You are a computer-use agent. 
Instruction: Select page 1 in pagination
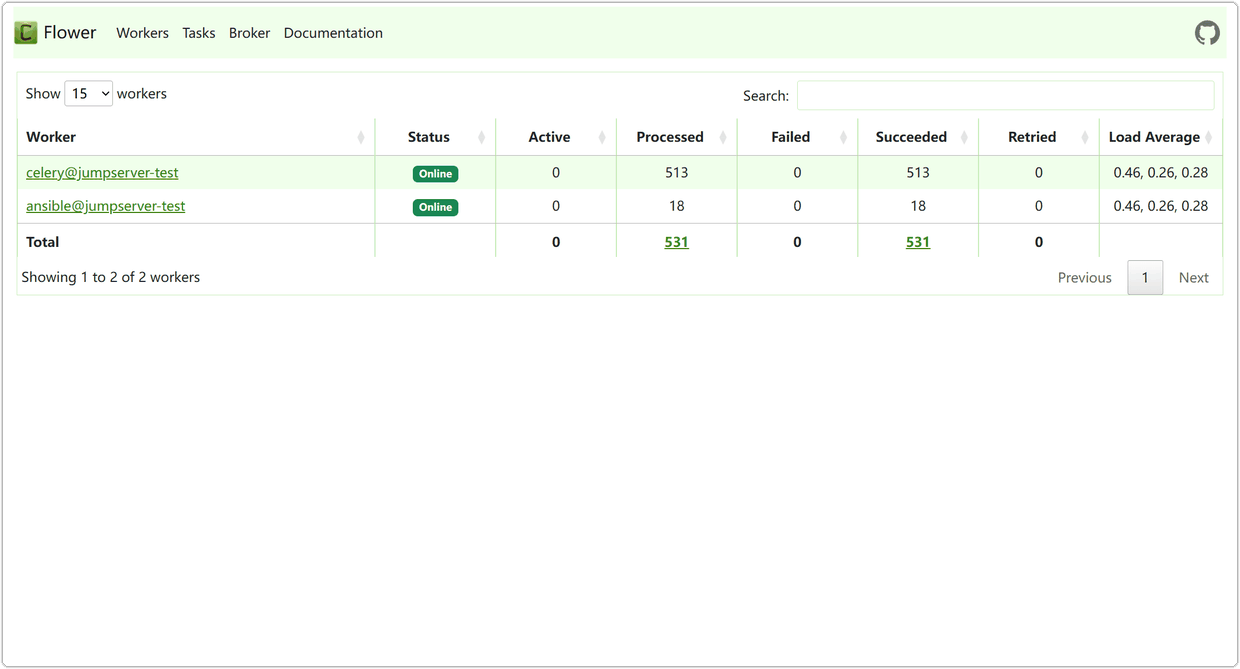[1145, 278]
